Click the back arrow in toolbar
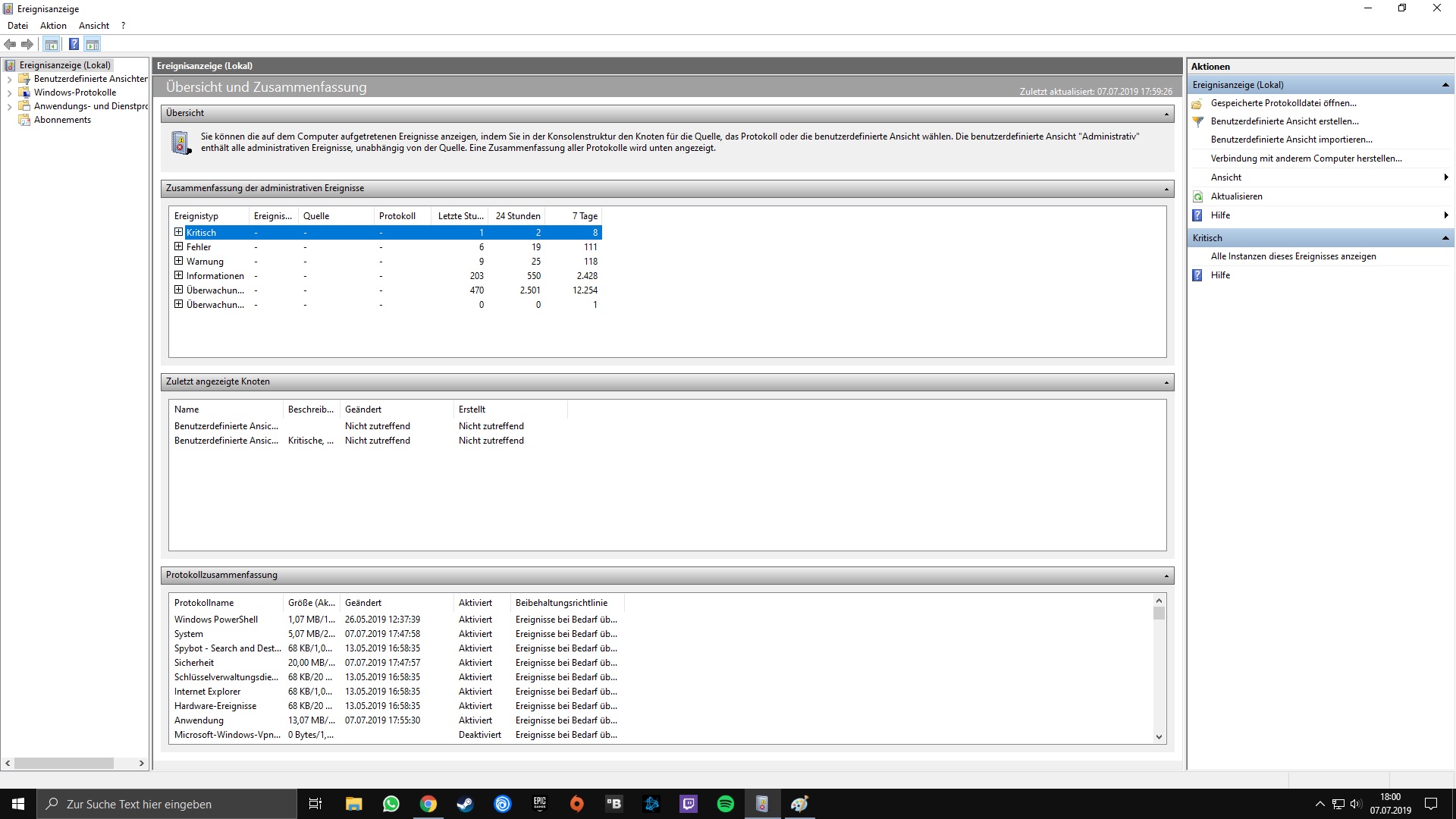 (x=11, y=44)
